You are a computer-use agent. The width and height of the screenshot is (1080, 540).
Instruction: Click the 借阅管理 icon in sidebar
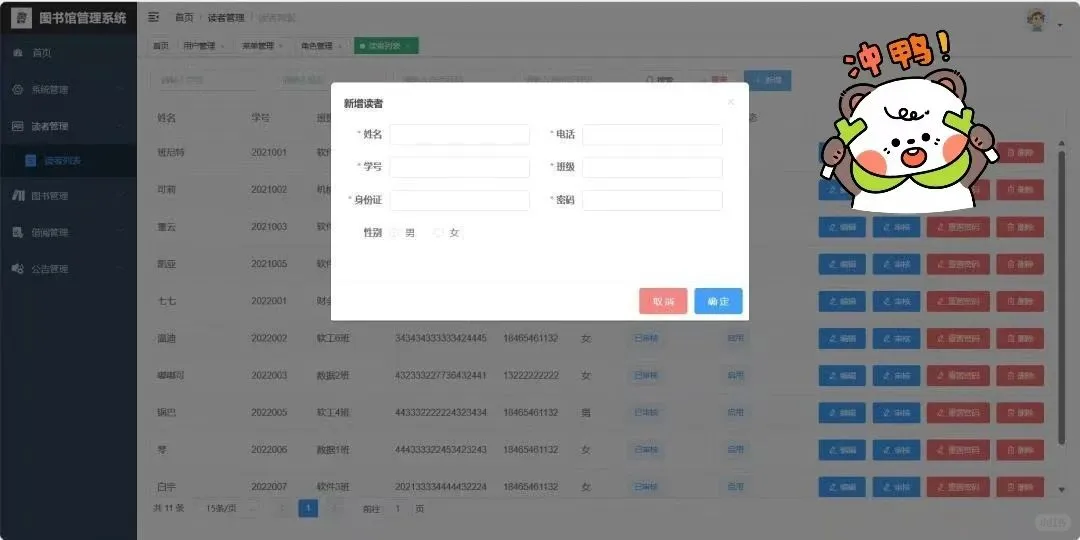point(18,233)
